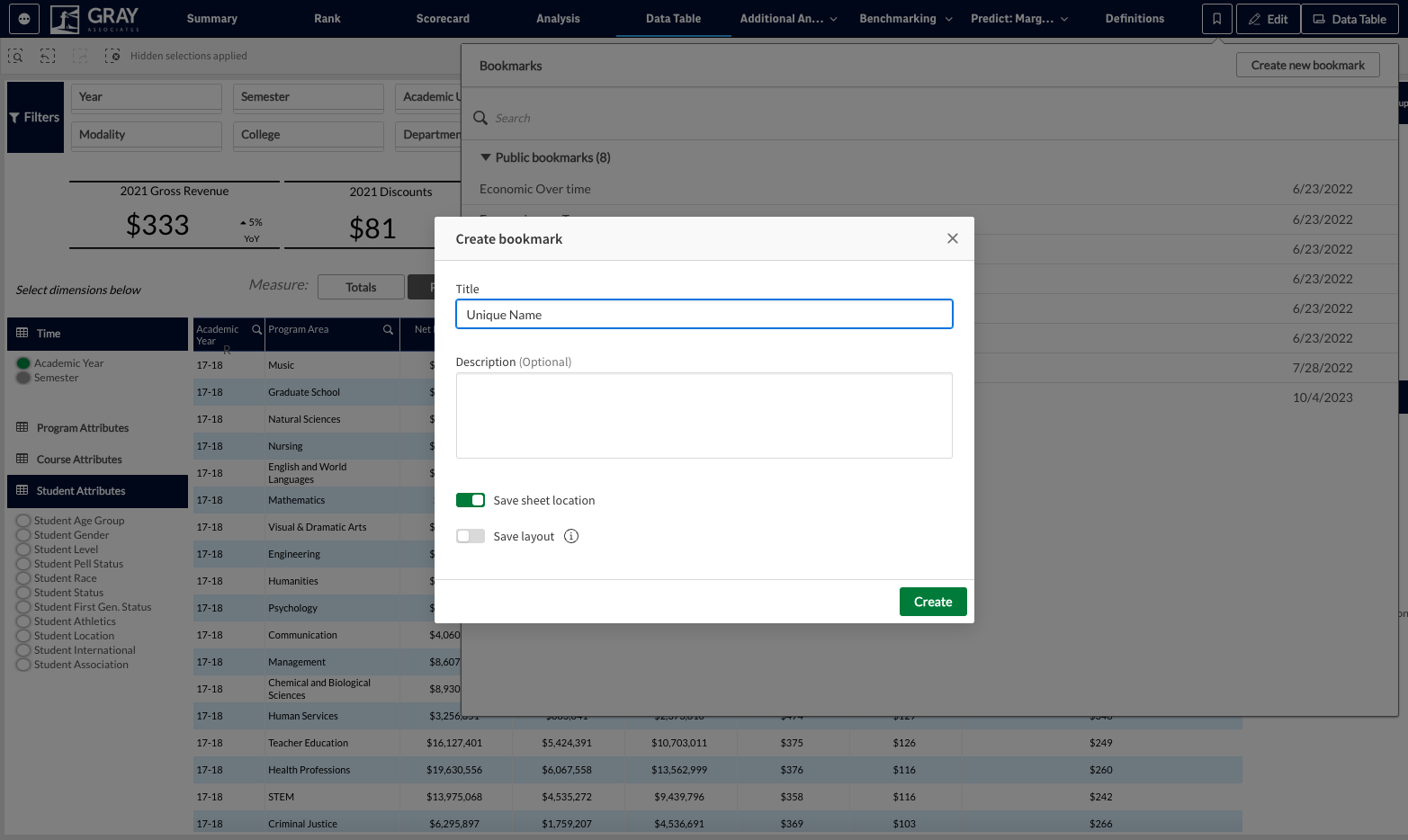The width and height of the screenshot is (1408, 840).
Task: Open the College filter dropdown
Action: [x=309, y=135]
